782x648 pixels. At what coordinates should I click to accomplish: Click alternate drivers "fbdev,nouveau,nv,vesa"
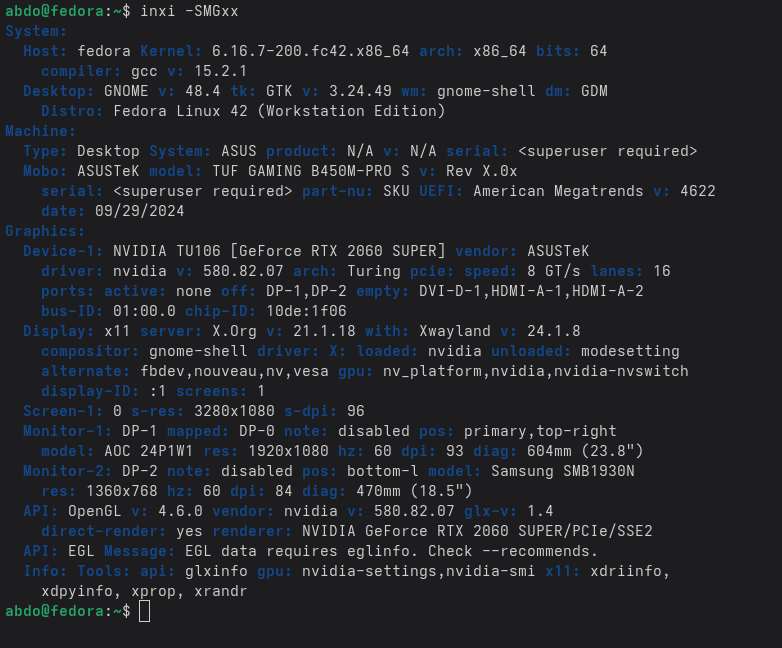(234, 371)
